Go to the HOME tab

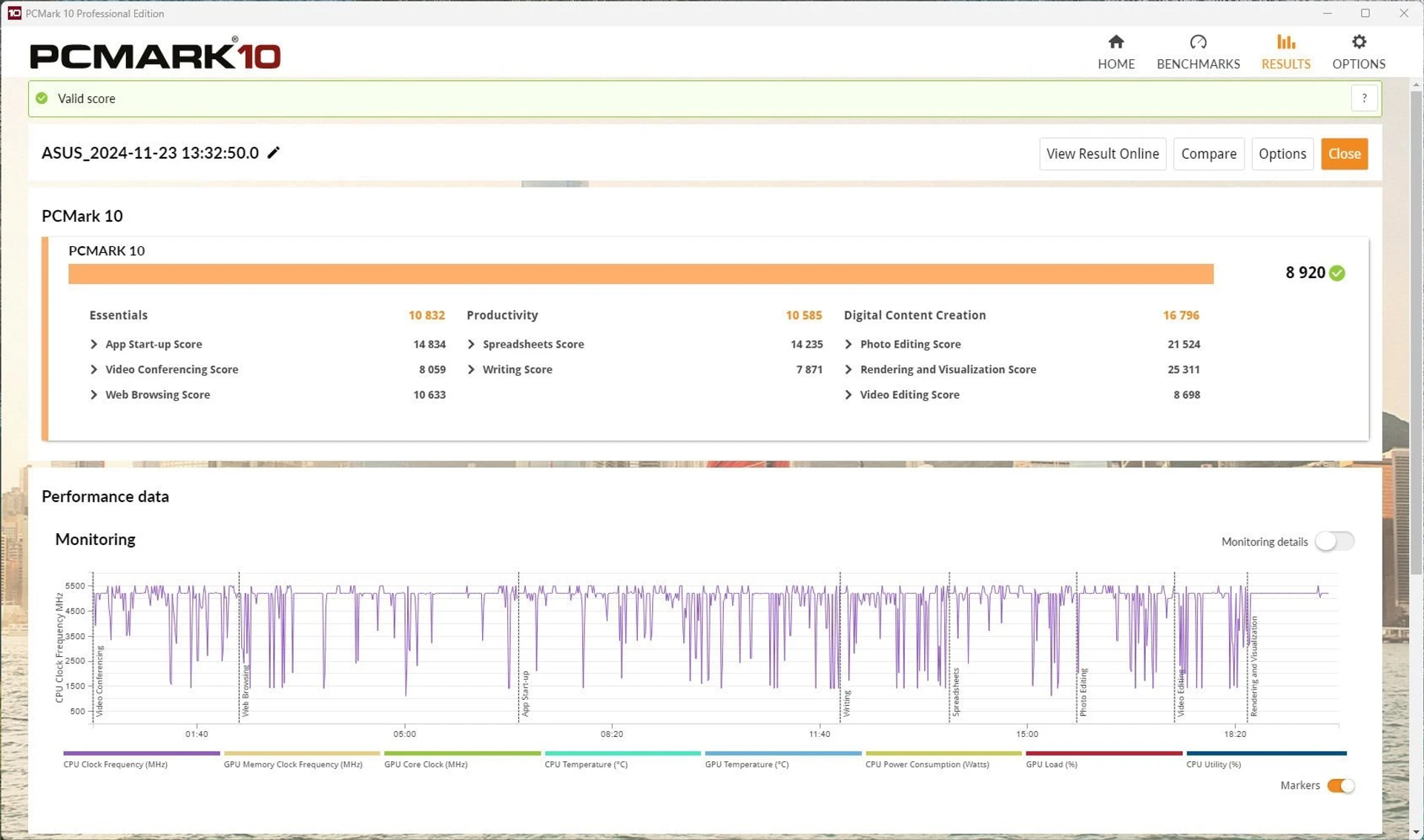tap(1115, 52)
